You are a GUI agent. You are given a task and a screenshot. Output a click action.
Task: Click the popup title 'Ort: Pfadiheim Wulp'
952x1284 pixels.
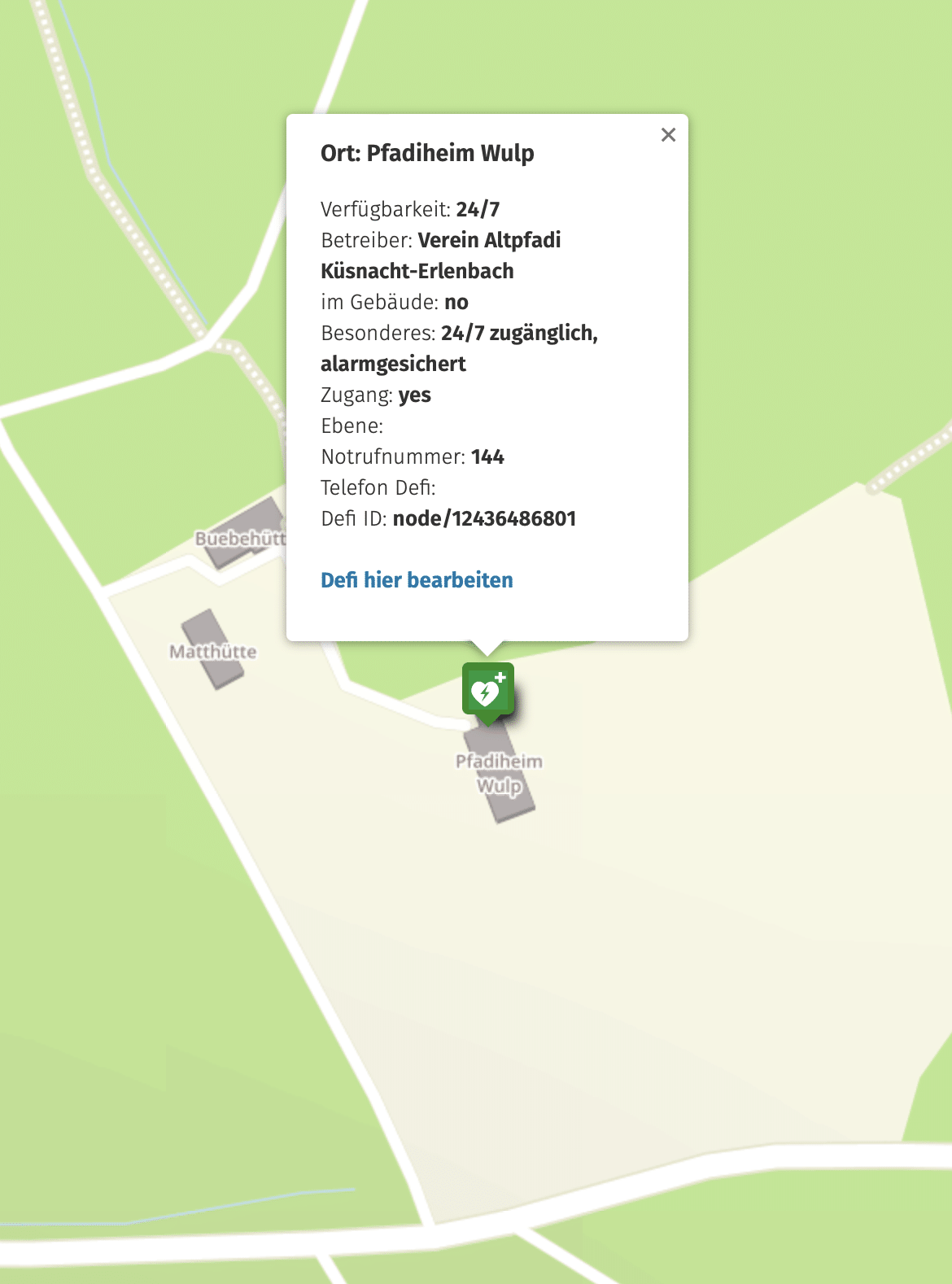(x=427, y=153)
